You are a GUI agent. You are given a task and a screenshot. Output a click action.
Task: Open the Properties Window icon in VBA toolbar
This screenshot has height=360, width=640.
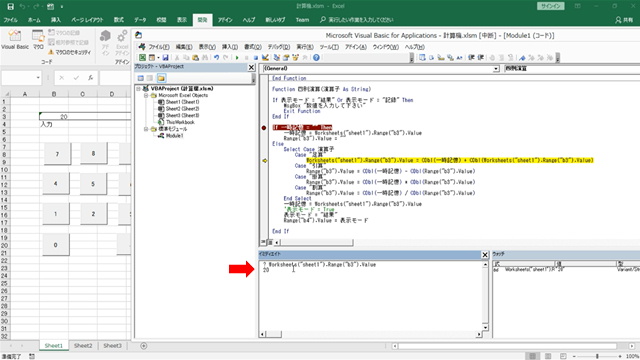[x=286, y=58]
